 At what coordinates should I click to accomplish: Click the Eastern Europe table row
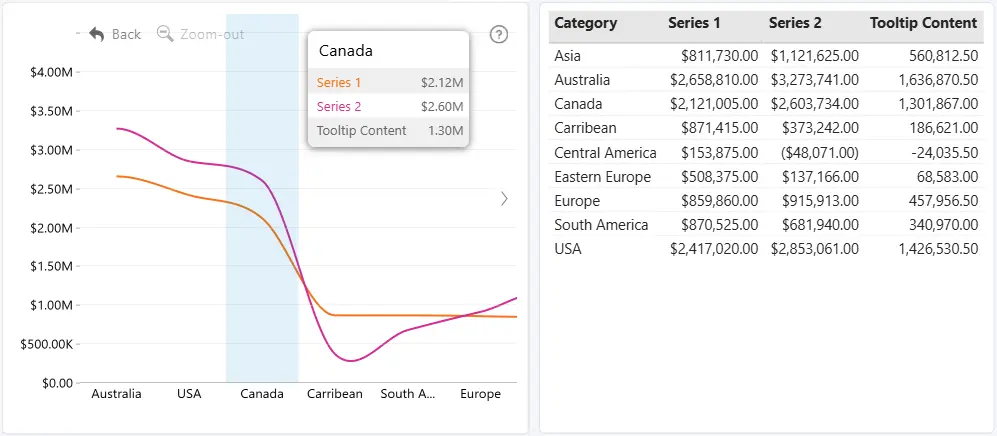766,177
